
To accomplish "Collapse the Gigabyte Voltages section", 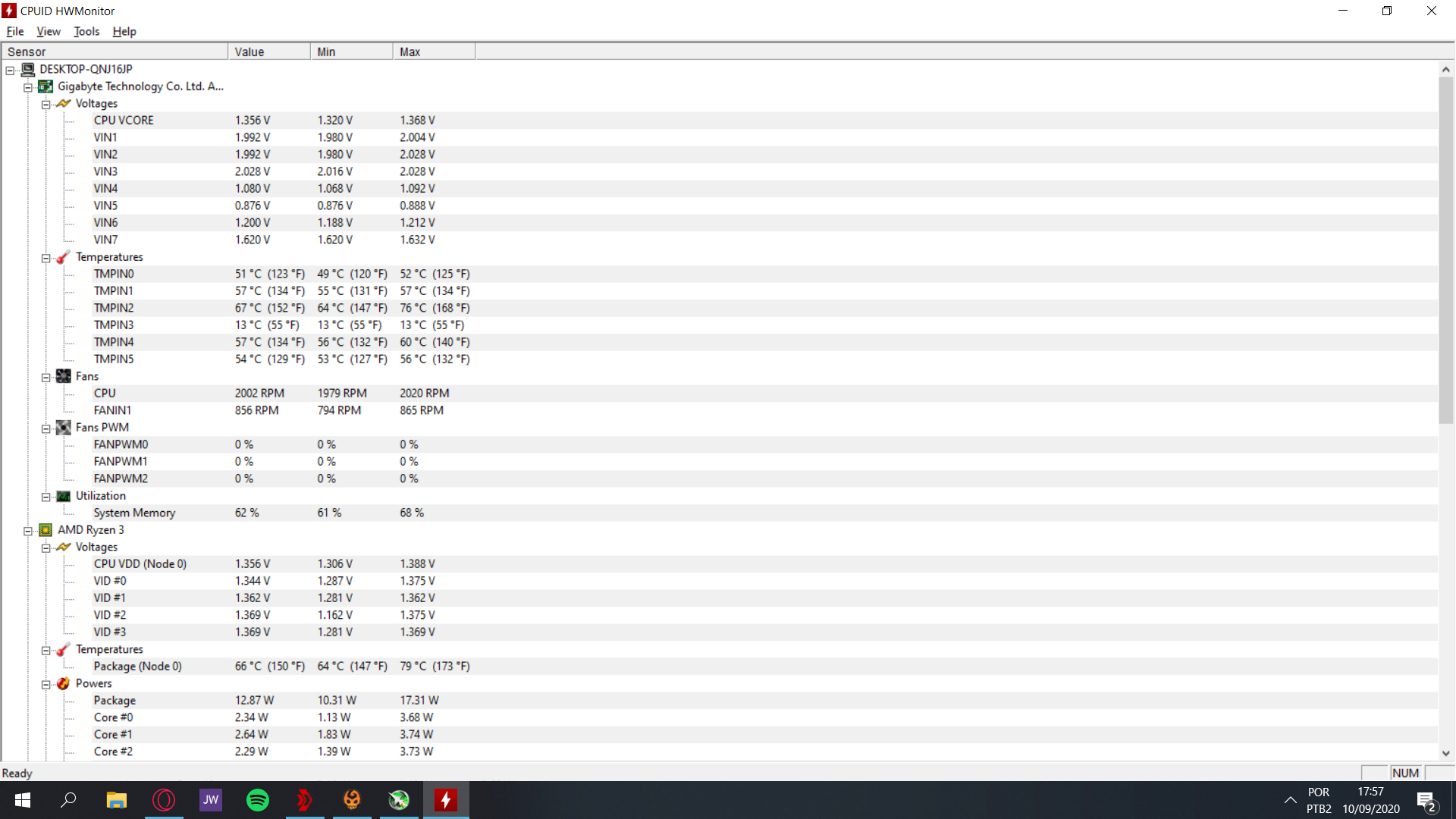I will click(46, 104).
